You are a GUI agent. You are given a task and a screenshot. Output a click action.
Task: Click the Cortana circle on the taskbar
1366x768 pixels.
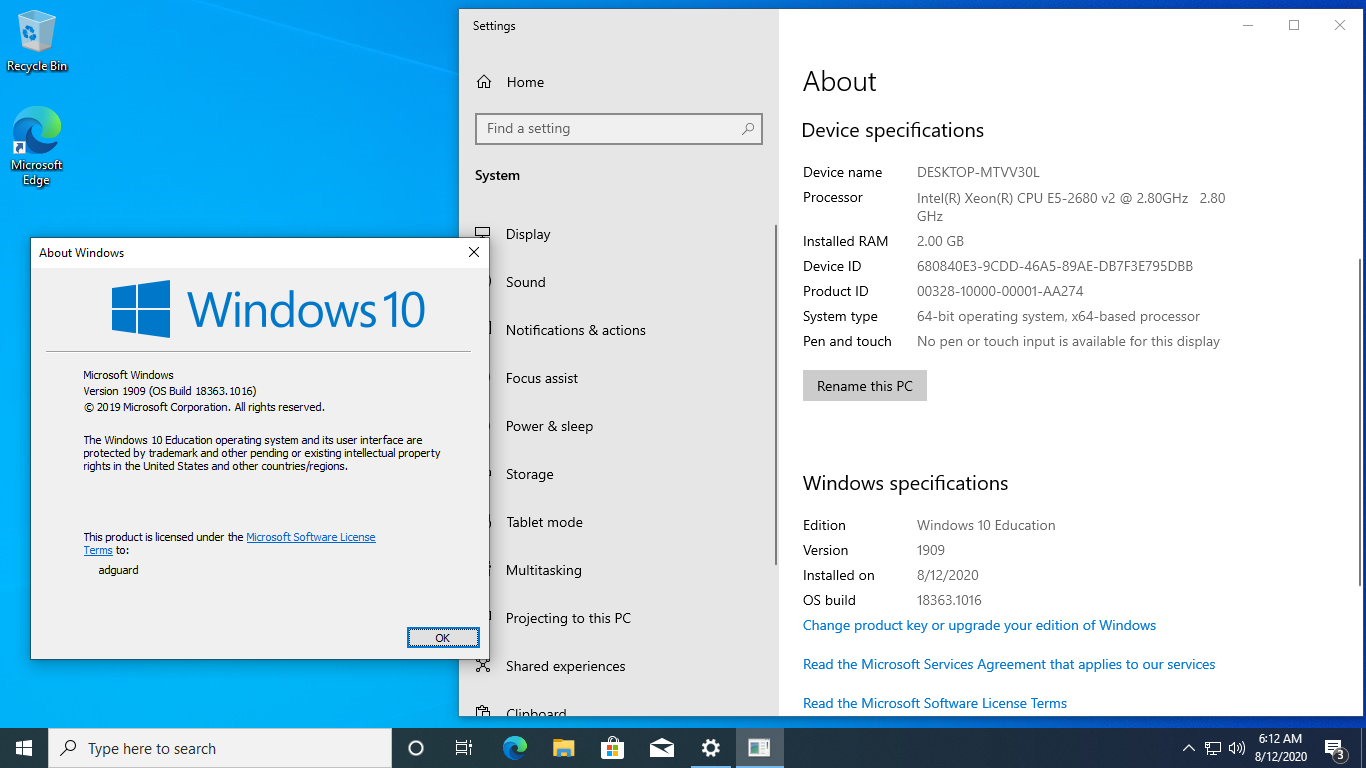pyautogui.click(x=416, y=748)
